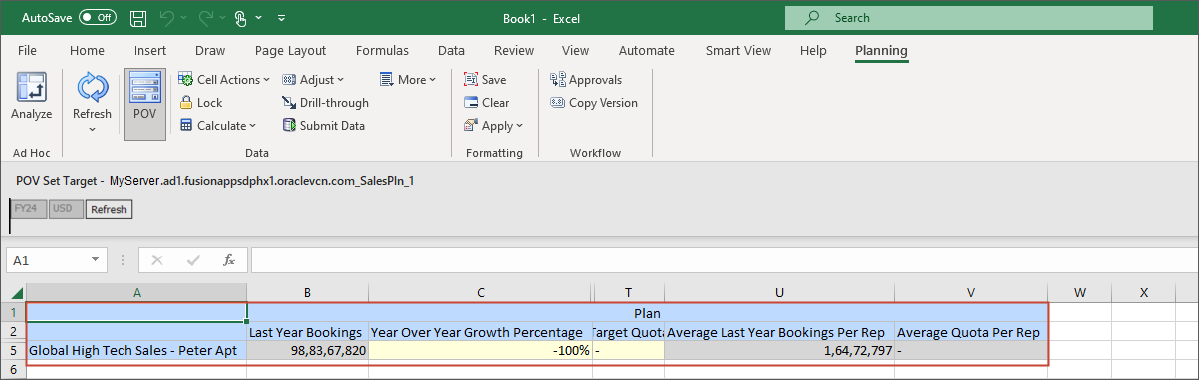This screenshot has height=380, width=1199.
Task: Click the 'Plan' header cell
Action: click(x=647, y=313)
